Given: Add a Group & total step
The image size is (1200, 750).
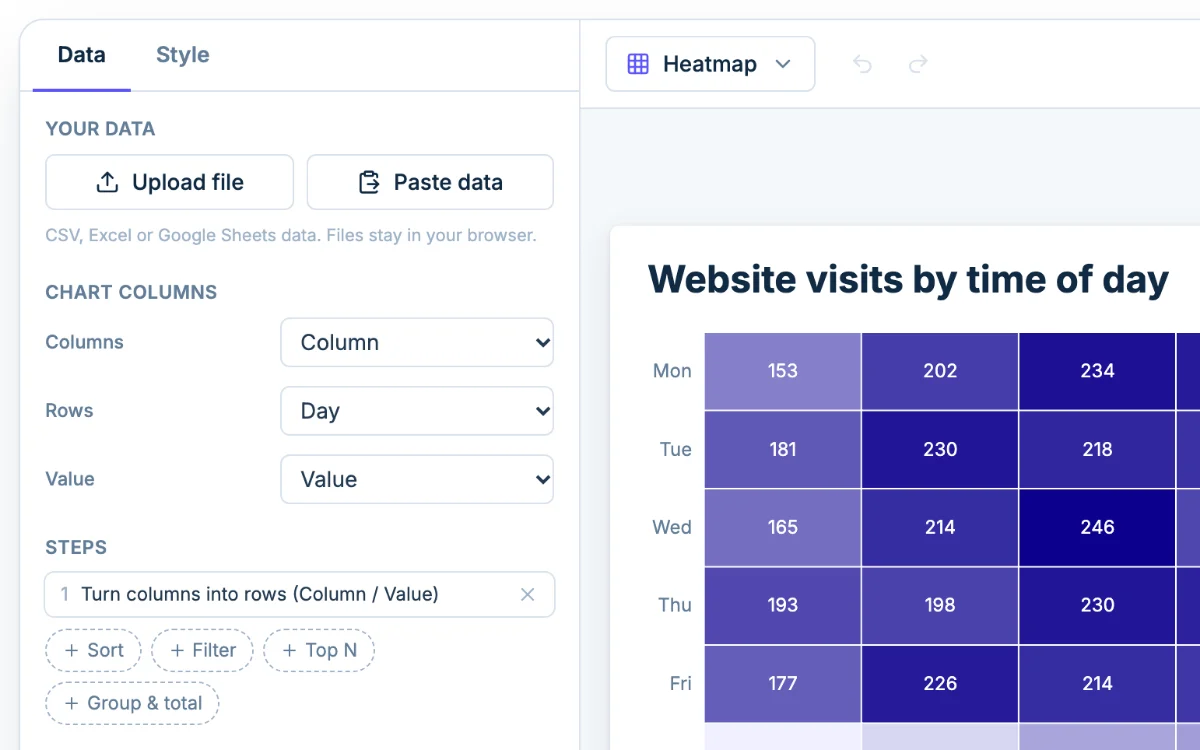Looking at the screenshot, I should click(x=133, y=703).
